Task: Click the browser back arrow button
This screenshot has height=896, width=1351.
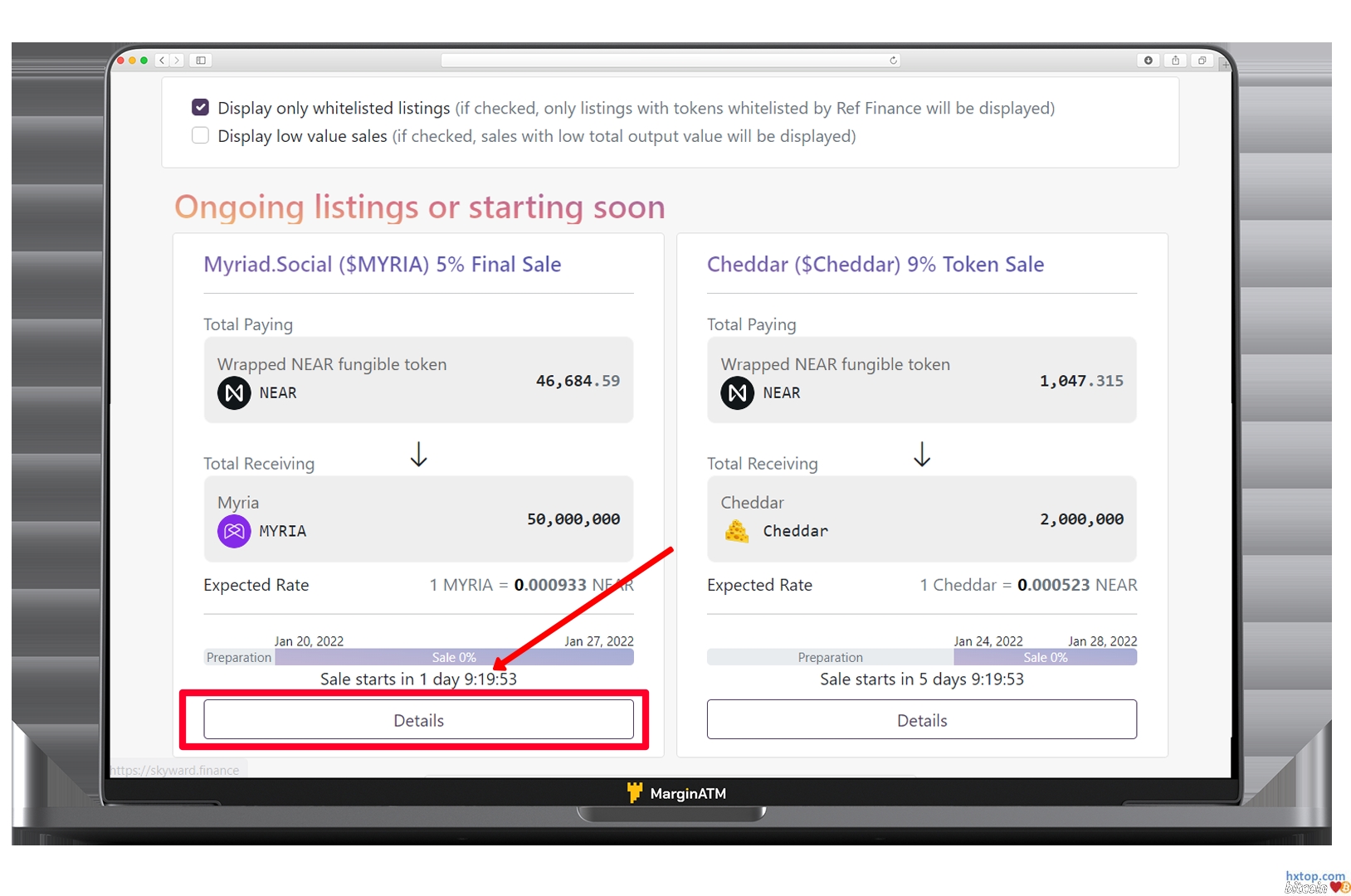Action: coord(162,61)
